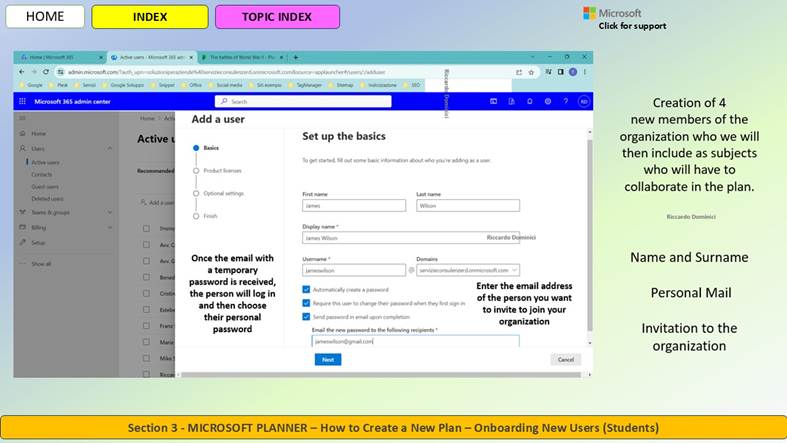Screen dimensions: 787x443
Task: Click the Cancel button
Action: tap(566, 360)
